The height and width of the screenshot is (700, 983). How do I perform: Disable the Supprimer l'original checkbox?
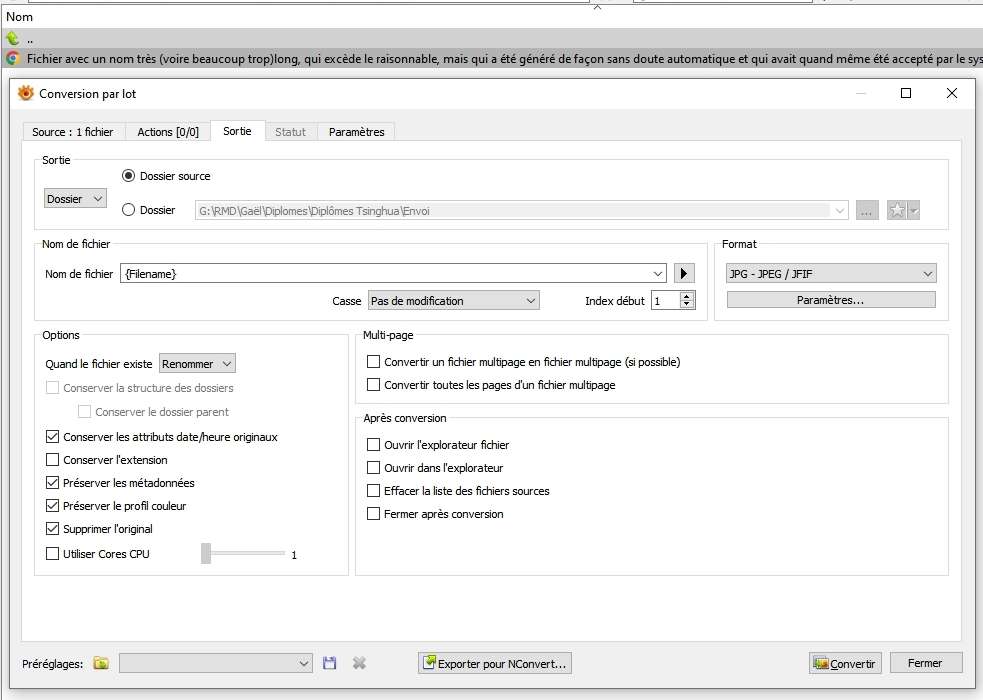pyautogui.click(x=53, y=529)
